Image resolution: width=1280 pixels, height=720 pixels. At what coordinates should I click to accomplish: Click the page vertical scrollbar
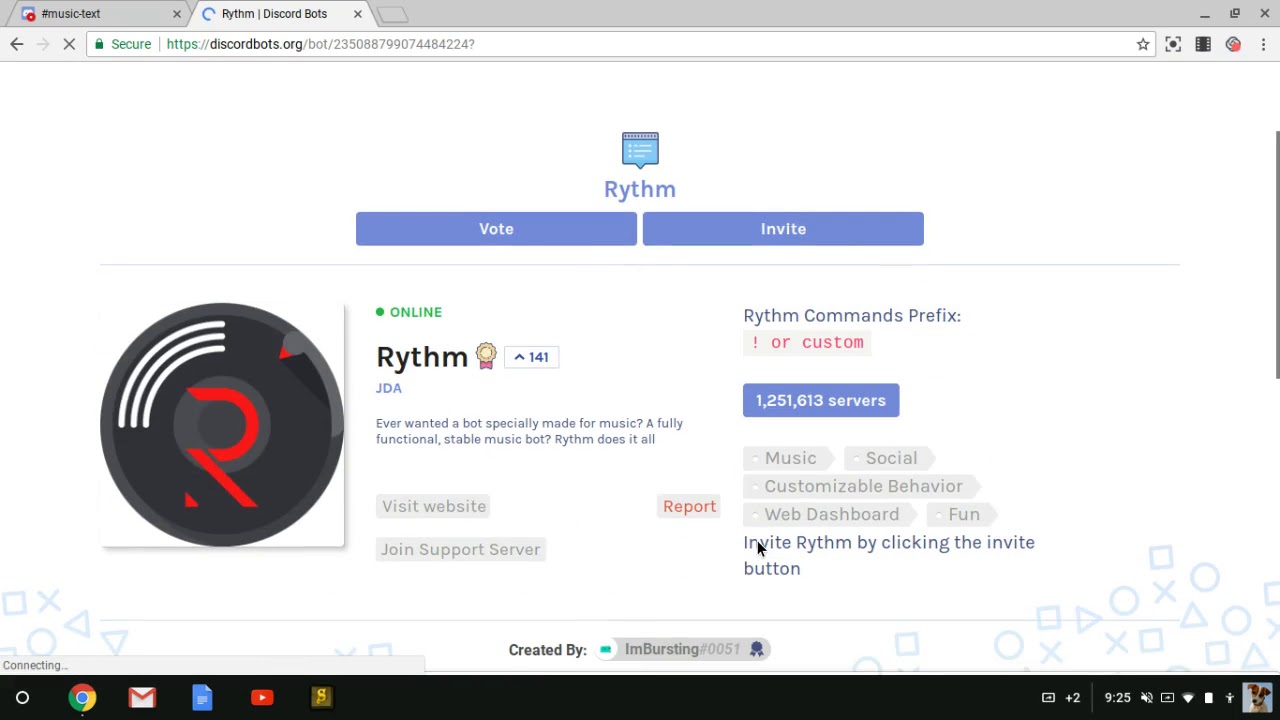(x=1276, y=255)
